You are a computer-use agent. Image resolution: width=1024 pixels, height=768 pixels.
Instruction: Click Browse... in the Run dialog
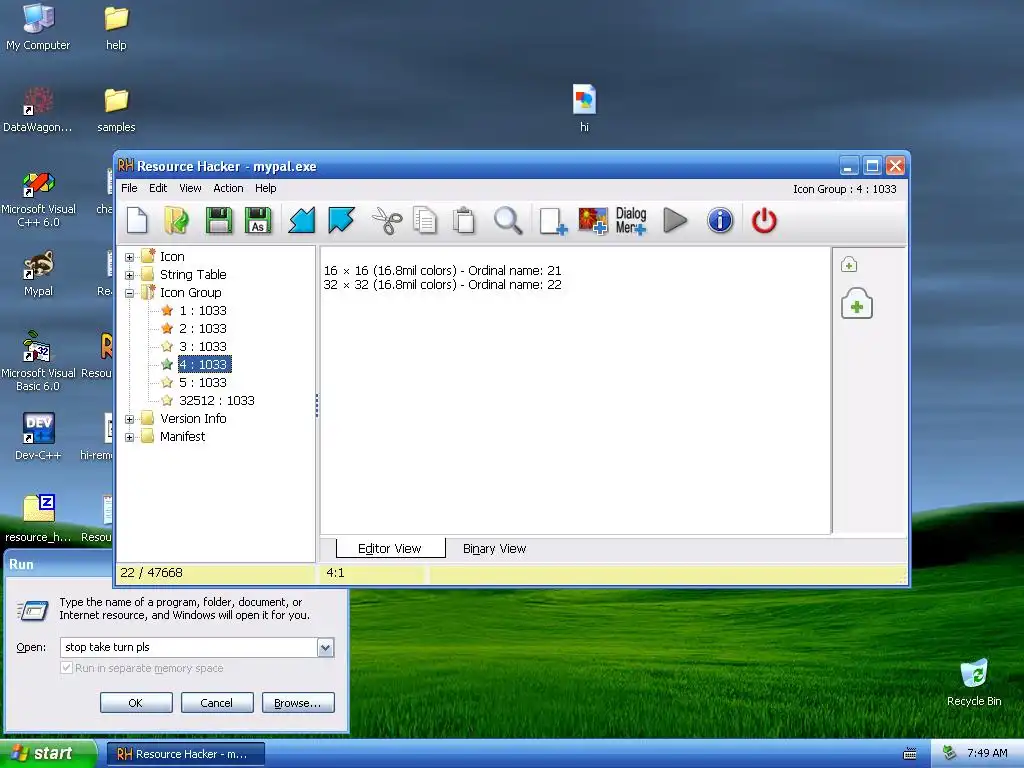click(x=298, y=703)
